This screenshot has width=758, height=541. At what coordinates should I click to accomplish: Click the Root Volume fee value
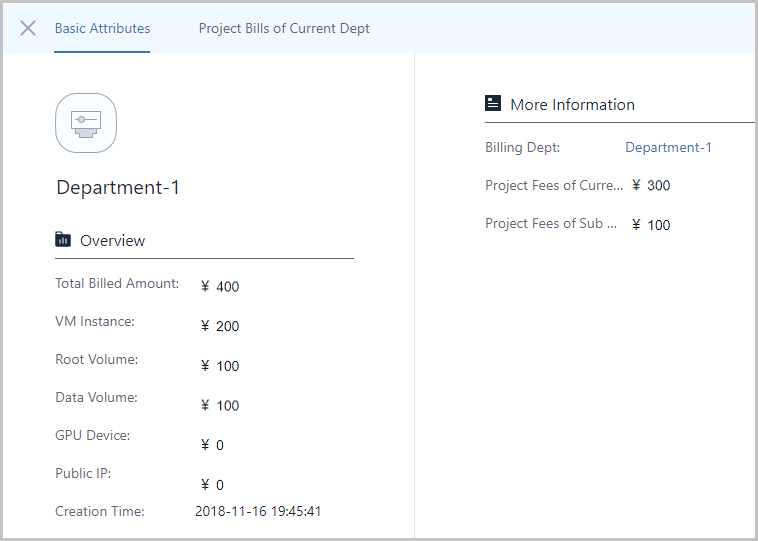pyautogui.click(x=220, y=366)
